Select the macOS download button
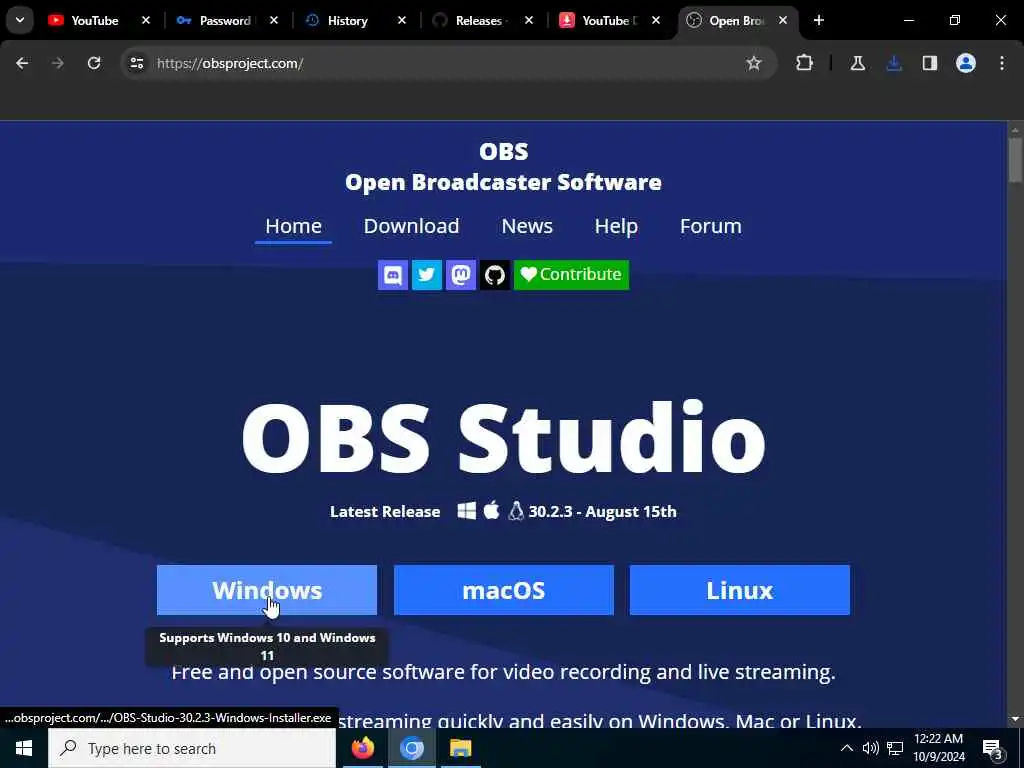The image size is (1024, 768). pos(504,590)
